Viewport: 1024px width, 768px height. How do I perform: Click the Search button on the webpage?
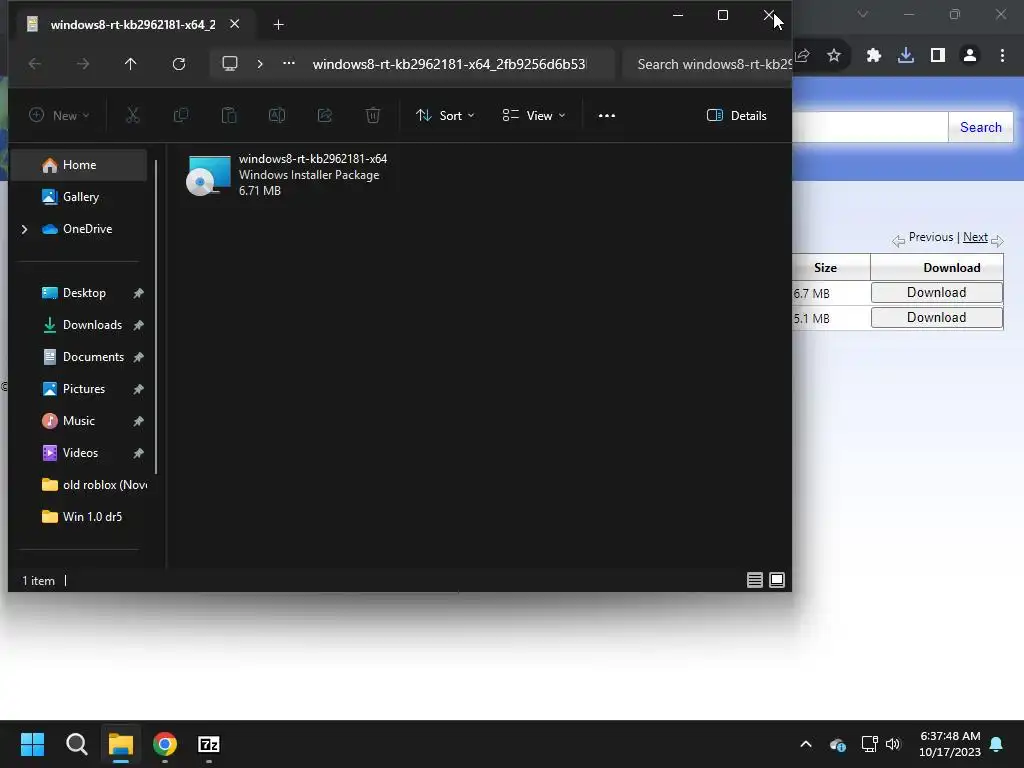[980, 127]
